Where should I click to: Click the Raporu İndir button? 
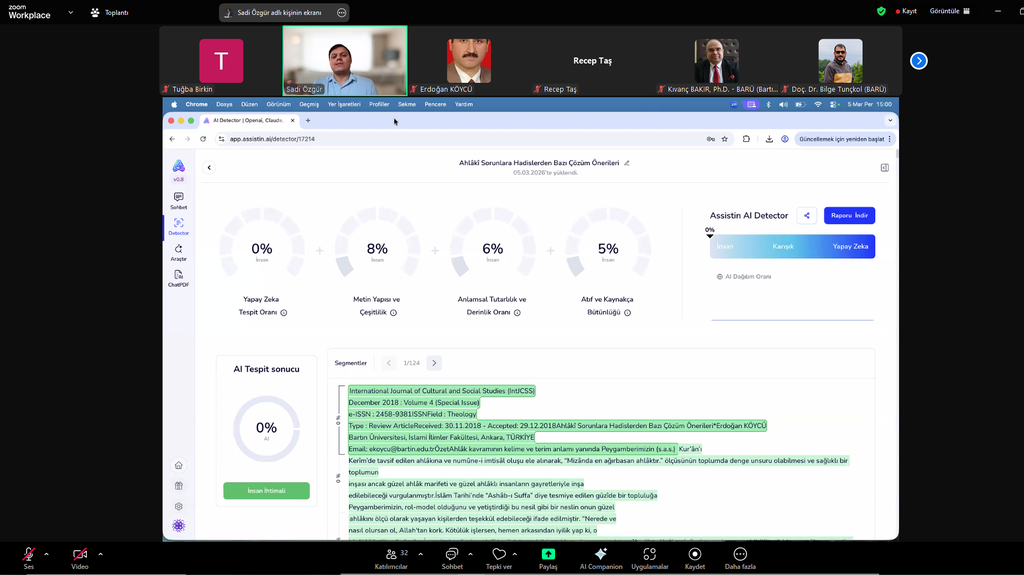[x=849, y=216]
